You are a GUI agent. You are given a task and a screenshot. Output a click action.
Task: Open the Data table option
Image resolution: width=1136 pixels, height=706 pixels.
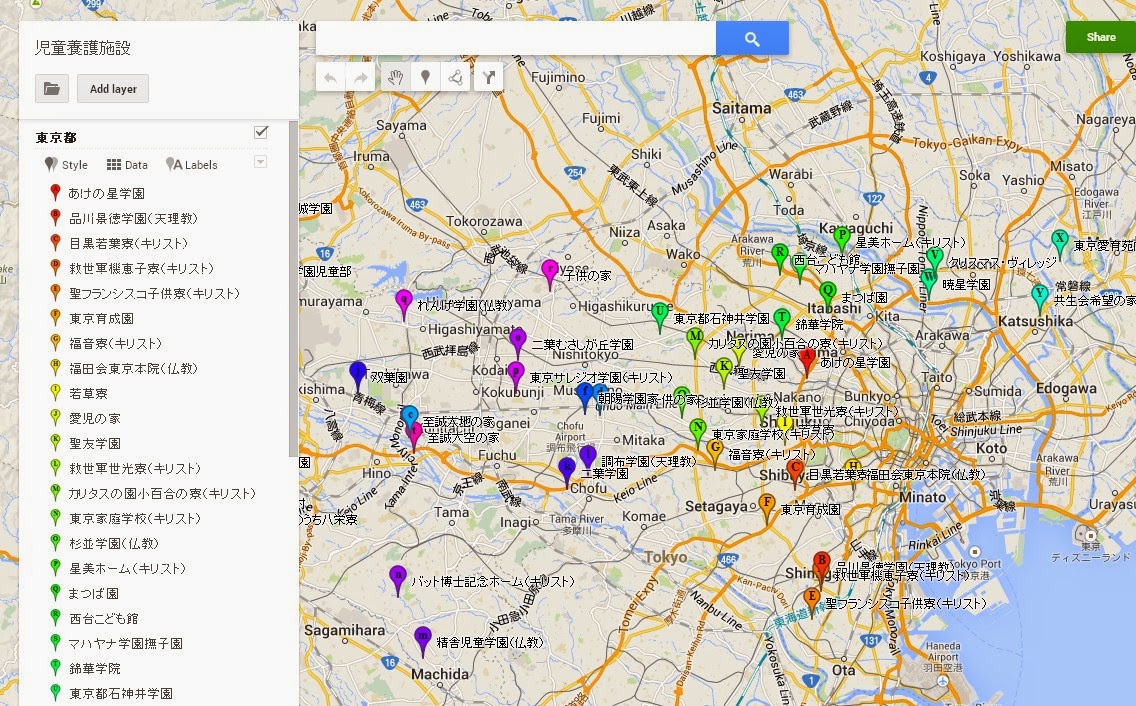[128, 165]
